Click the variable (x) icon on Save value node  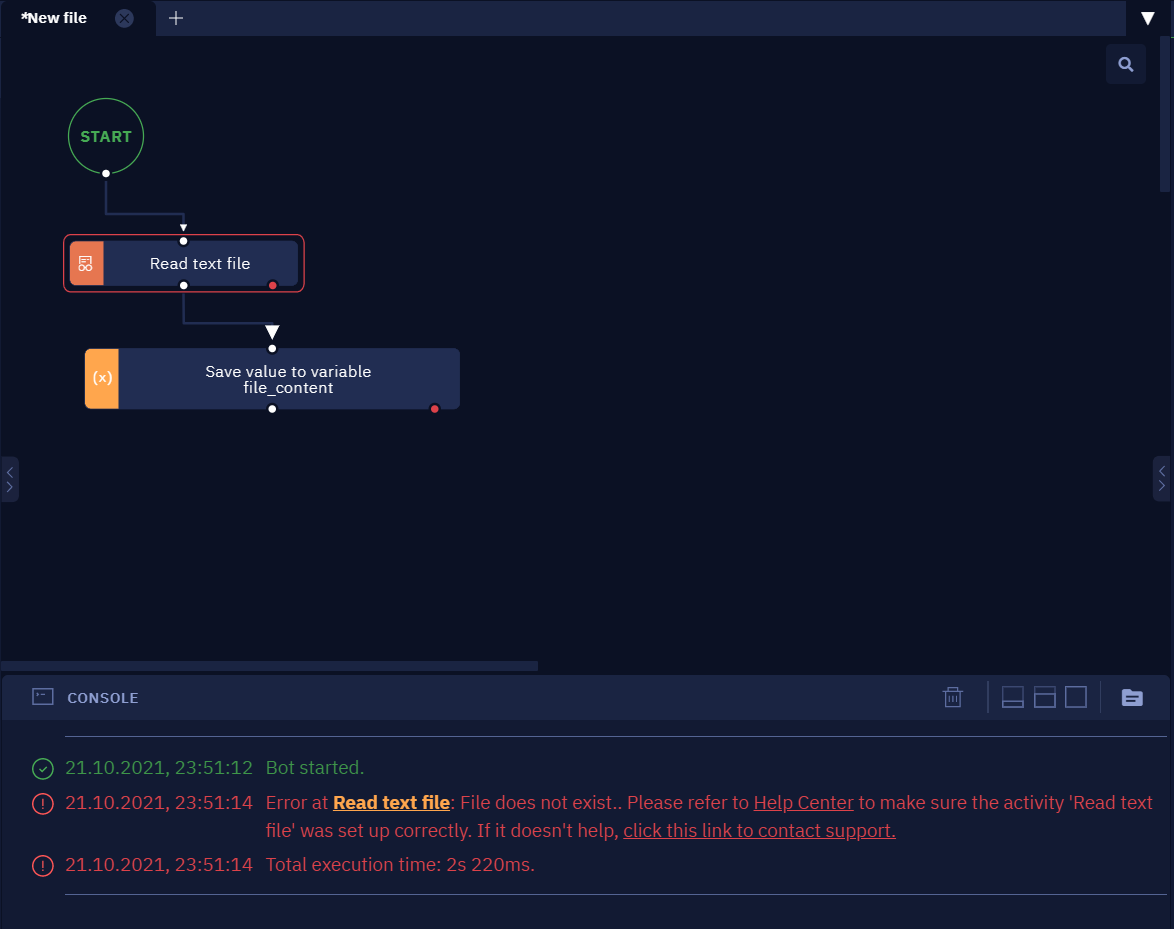pos(102,378)
